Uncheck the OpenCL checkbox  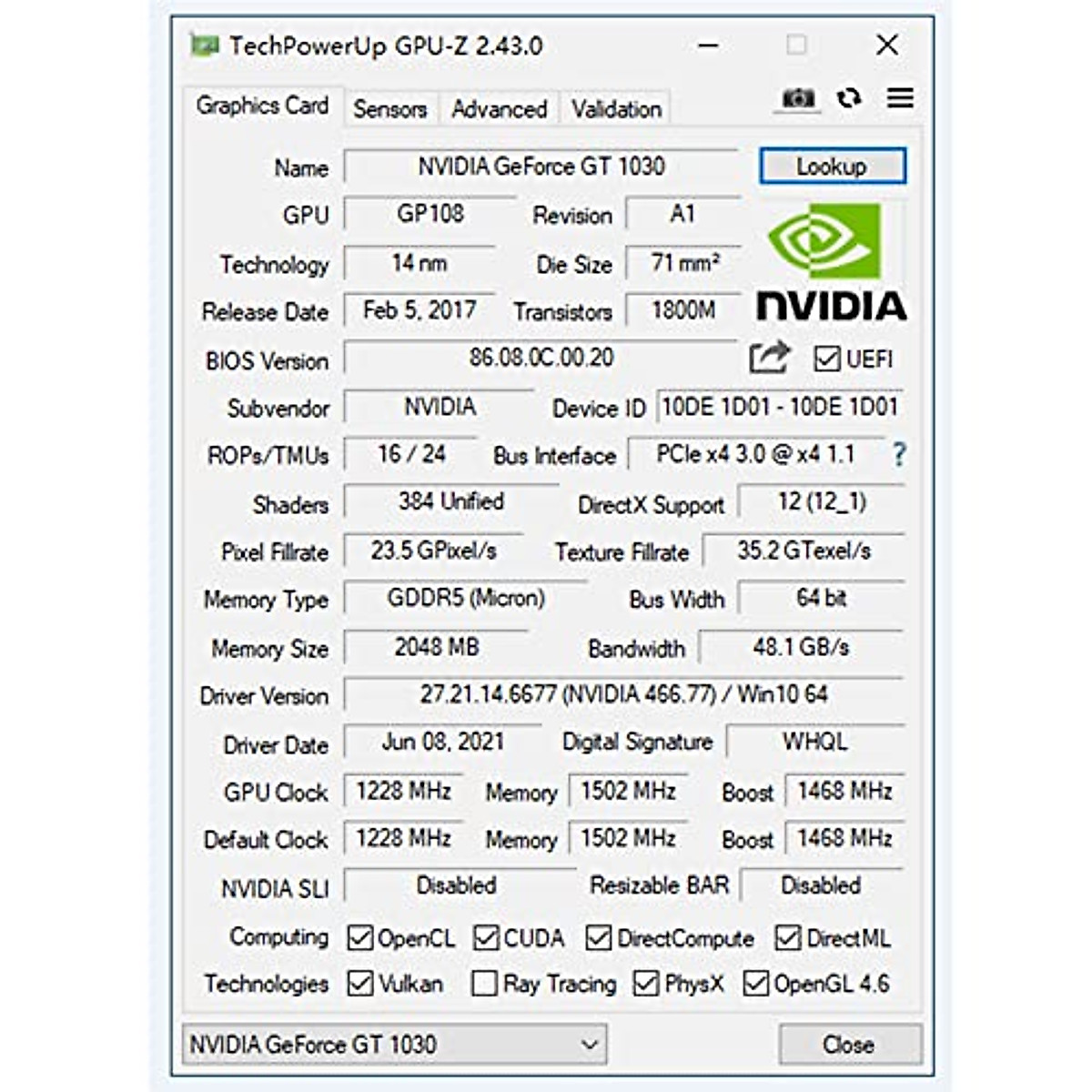click(x=359, y=937)
